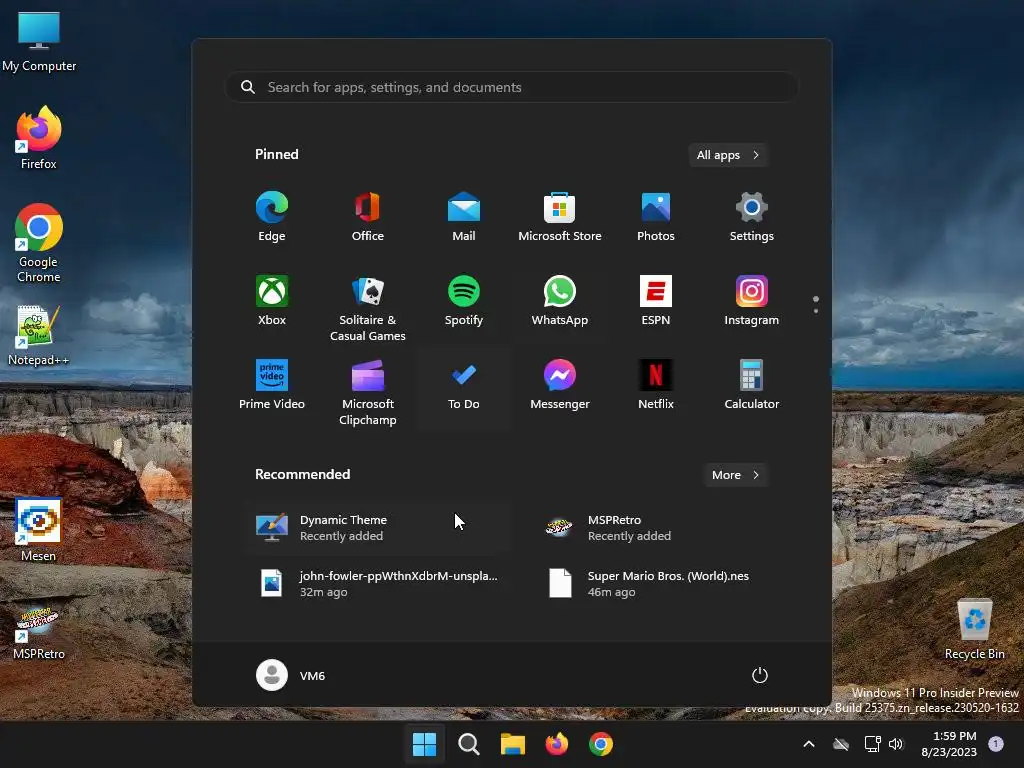Go to next pinned apps page dots
This screenshot has width=1024, height=768.
[x=816, y=304]
